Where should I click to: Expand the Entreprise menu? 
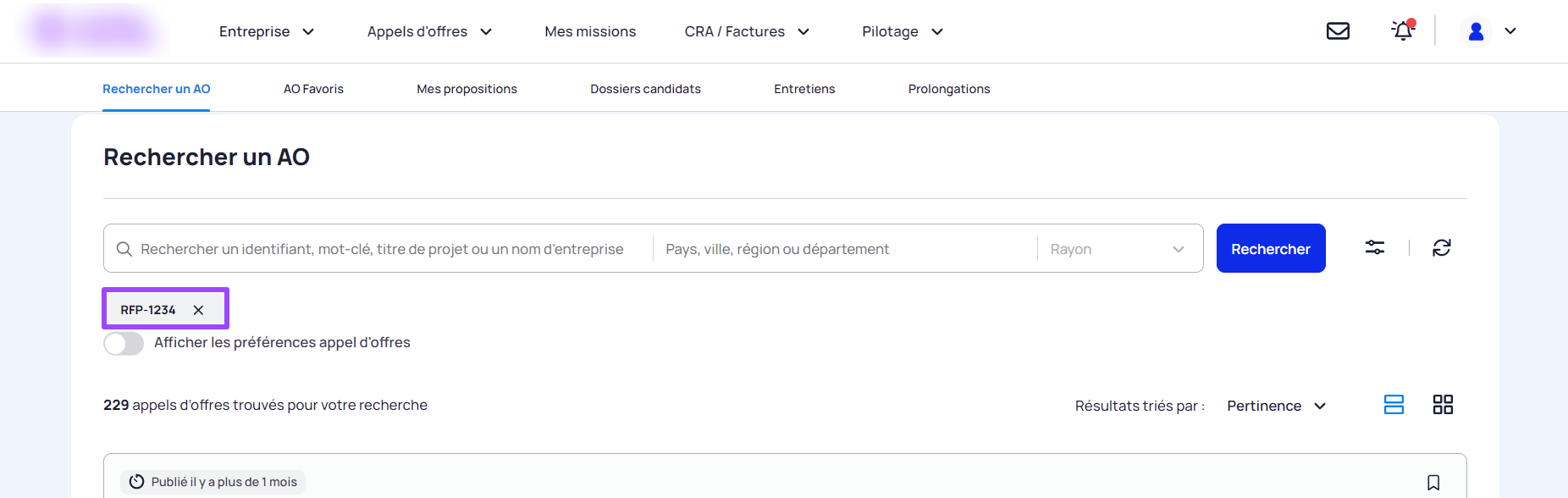click(x=266, y=31)
